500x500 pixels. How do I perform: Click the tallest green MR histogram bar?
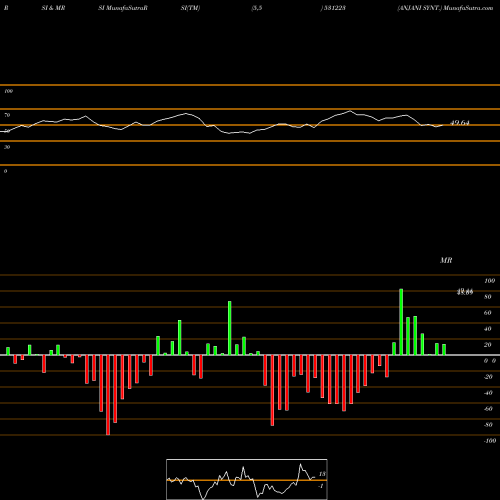(x=401, y=322)
